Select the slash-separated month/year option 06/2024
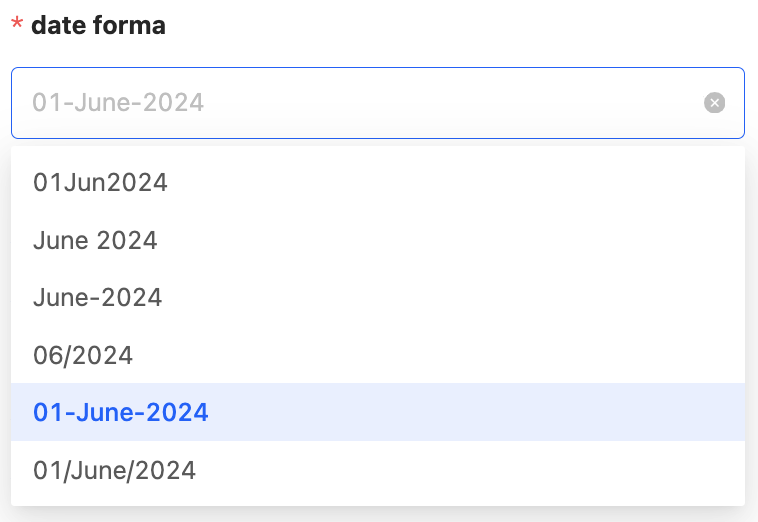The width and height of the screenshot is (758, 522). point(83,355)
